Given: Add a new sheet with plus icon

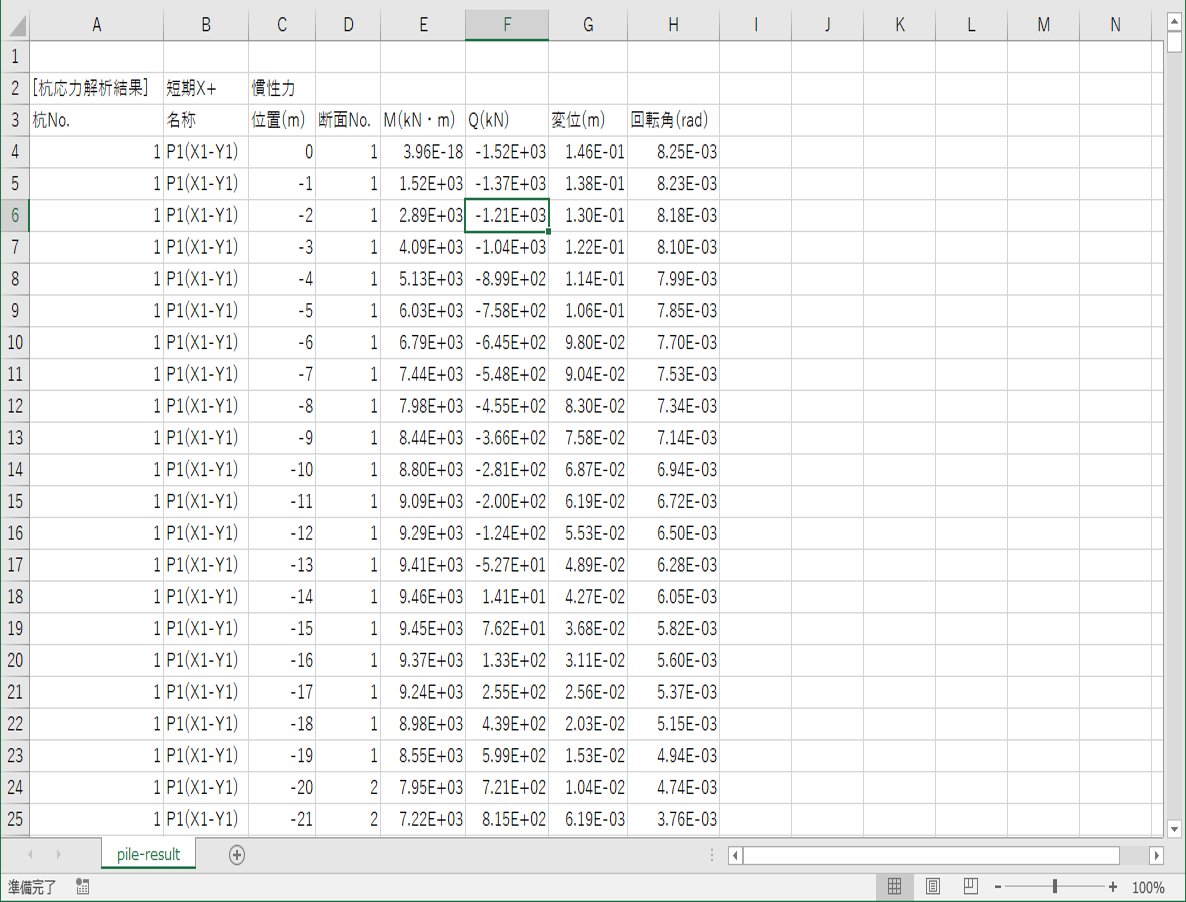Looking at the screenshot, I should click(237, 855).
